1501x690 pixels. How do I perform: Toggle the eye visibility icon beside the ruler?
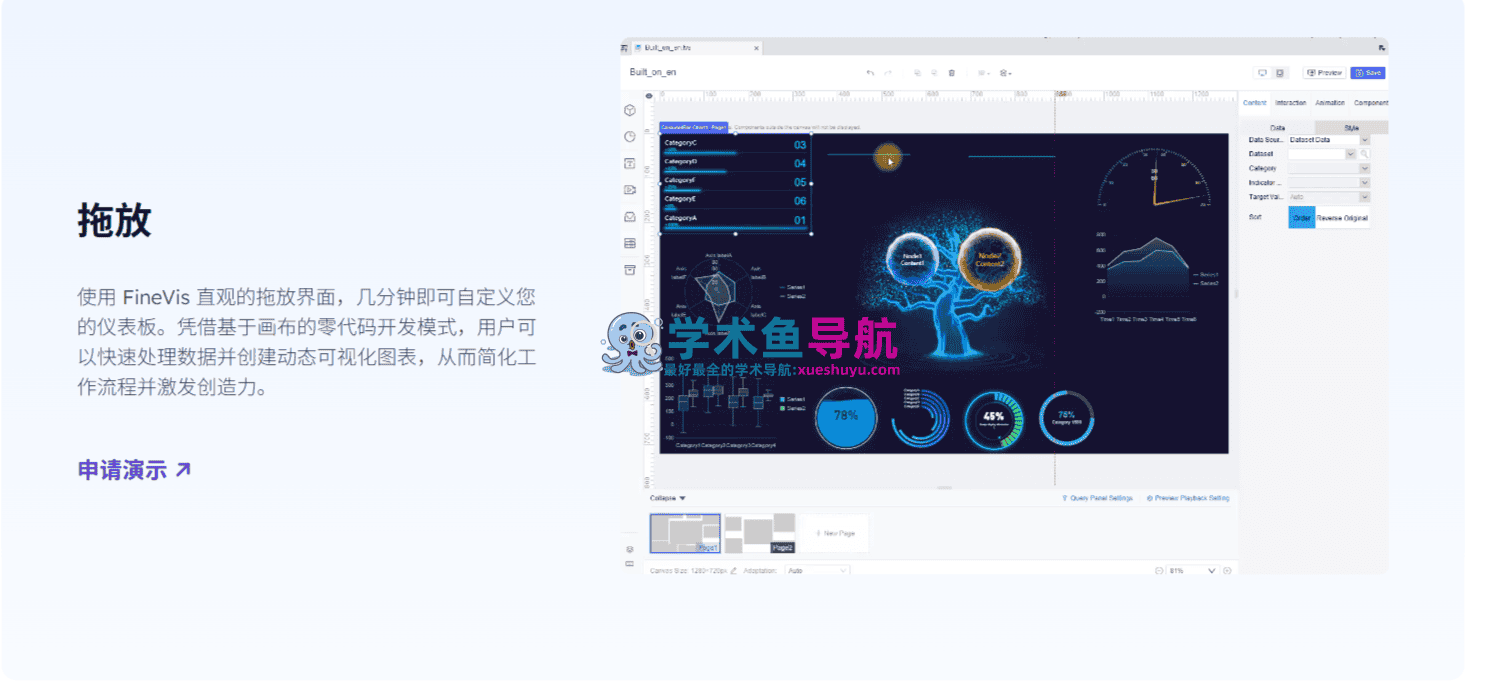pos(649,96)
